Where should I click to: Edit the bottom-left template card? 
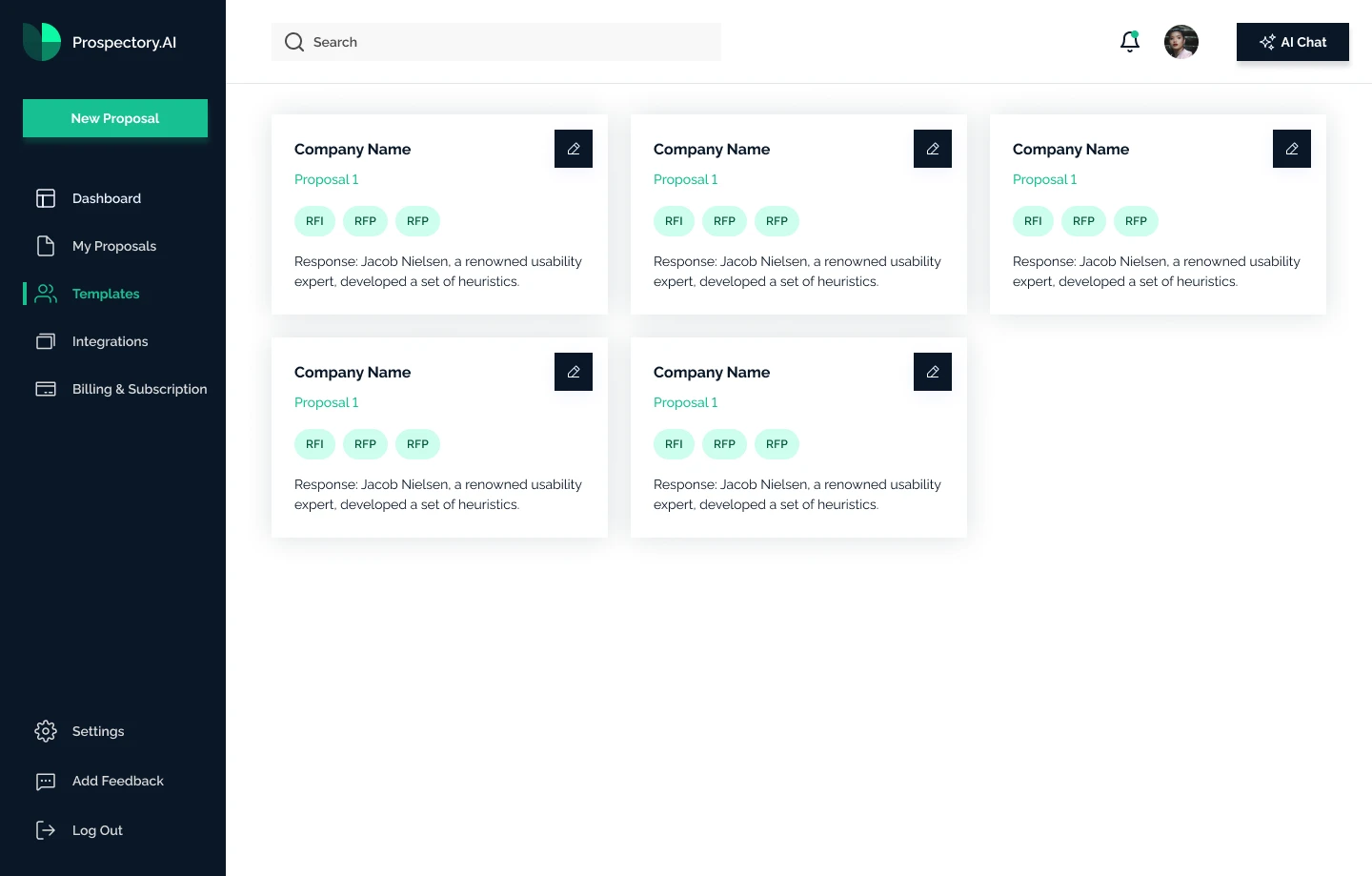(574, 372)
